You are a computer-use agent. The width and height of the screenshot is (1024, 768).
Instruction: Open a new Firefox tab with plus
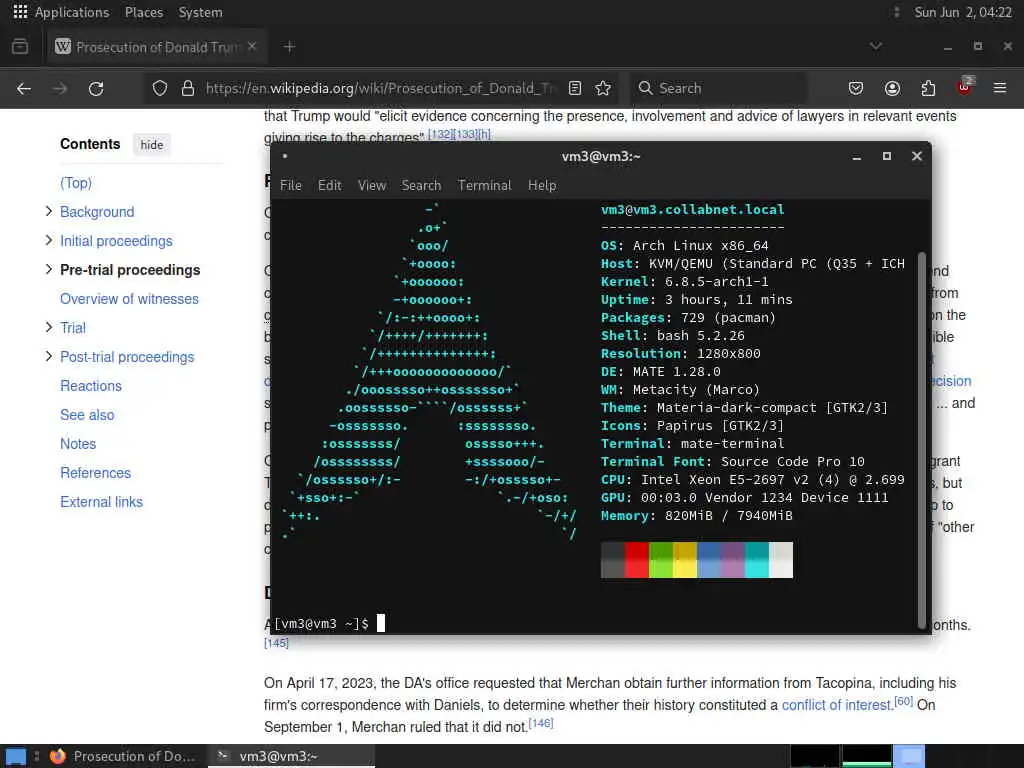tap(289, 46)
